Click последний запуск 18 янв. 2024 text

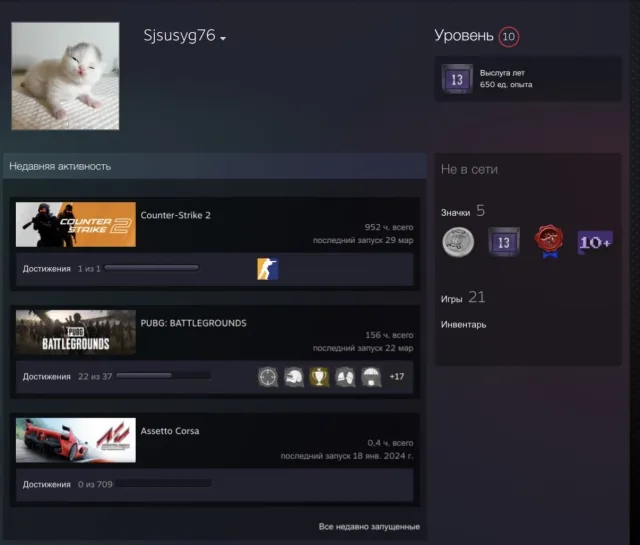point(347,456)
